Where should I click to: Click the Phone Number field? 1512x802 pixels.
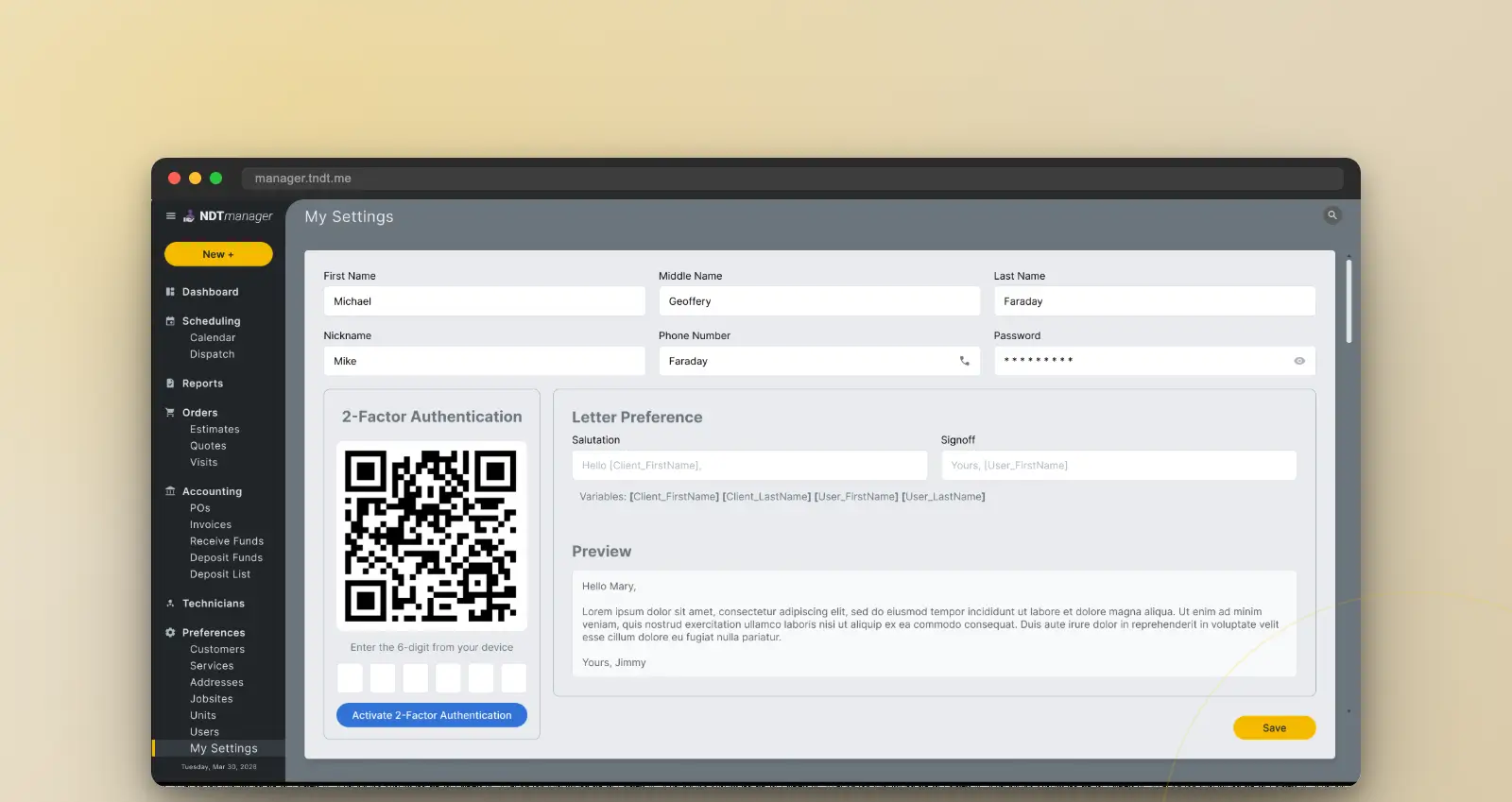(x=819, y=361)
